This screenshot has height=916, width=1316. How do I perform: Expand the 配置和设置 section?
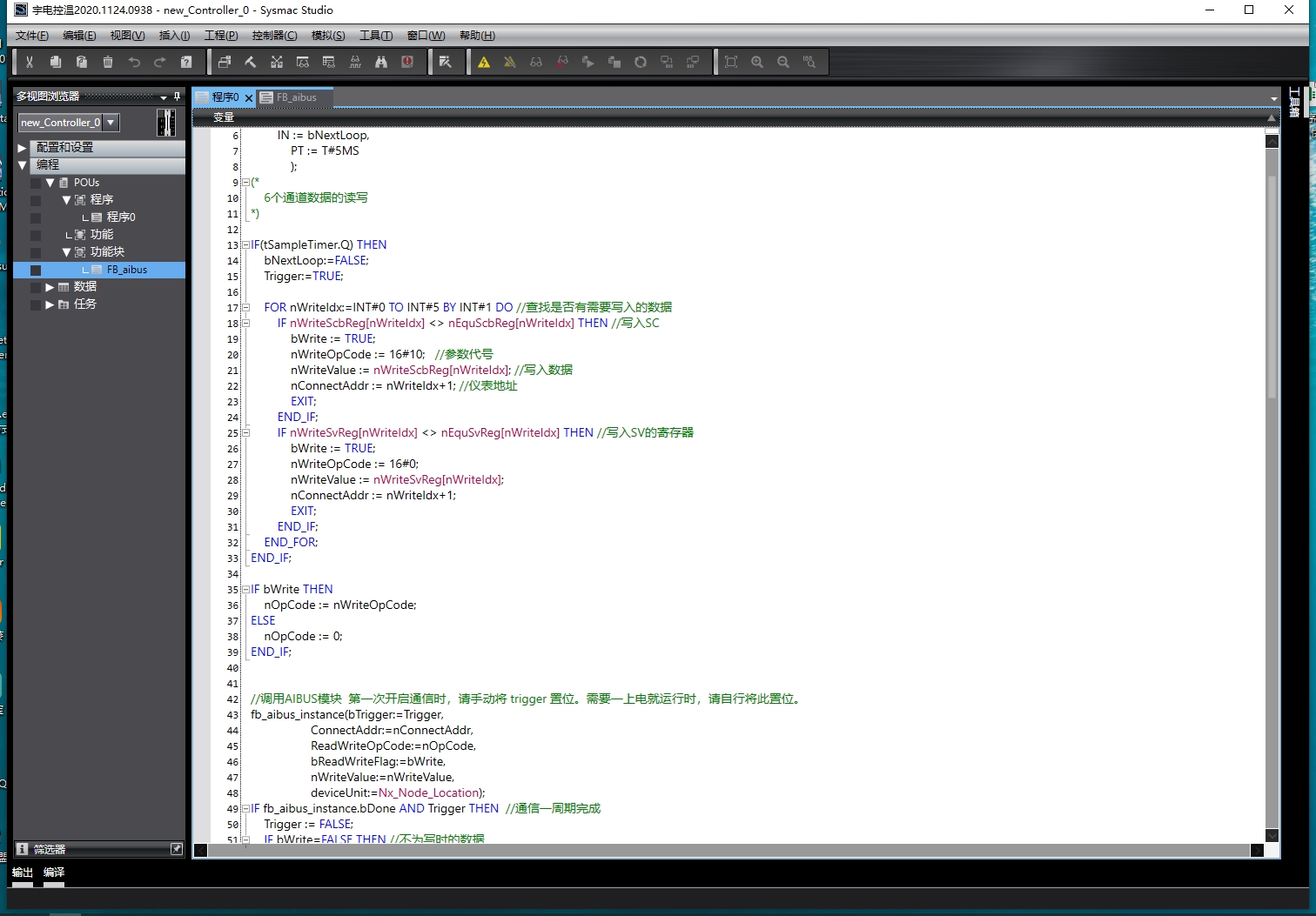[x=23, y=148]
